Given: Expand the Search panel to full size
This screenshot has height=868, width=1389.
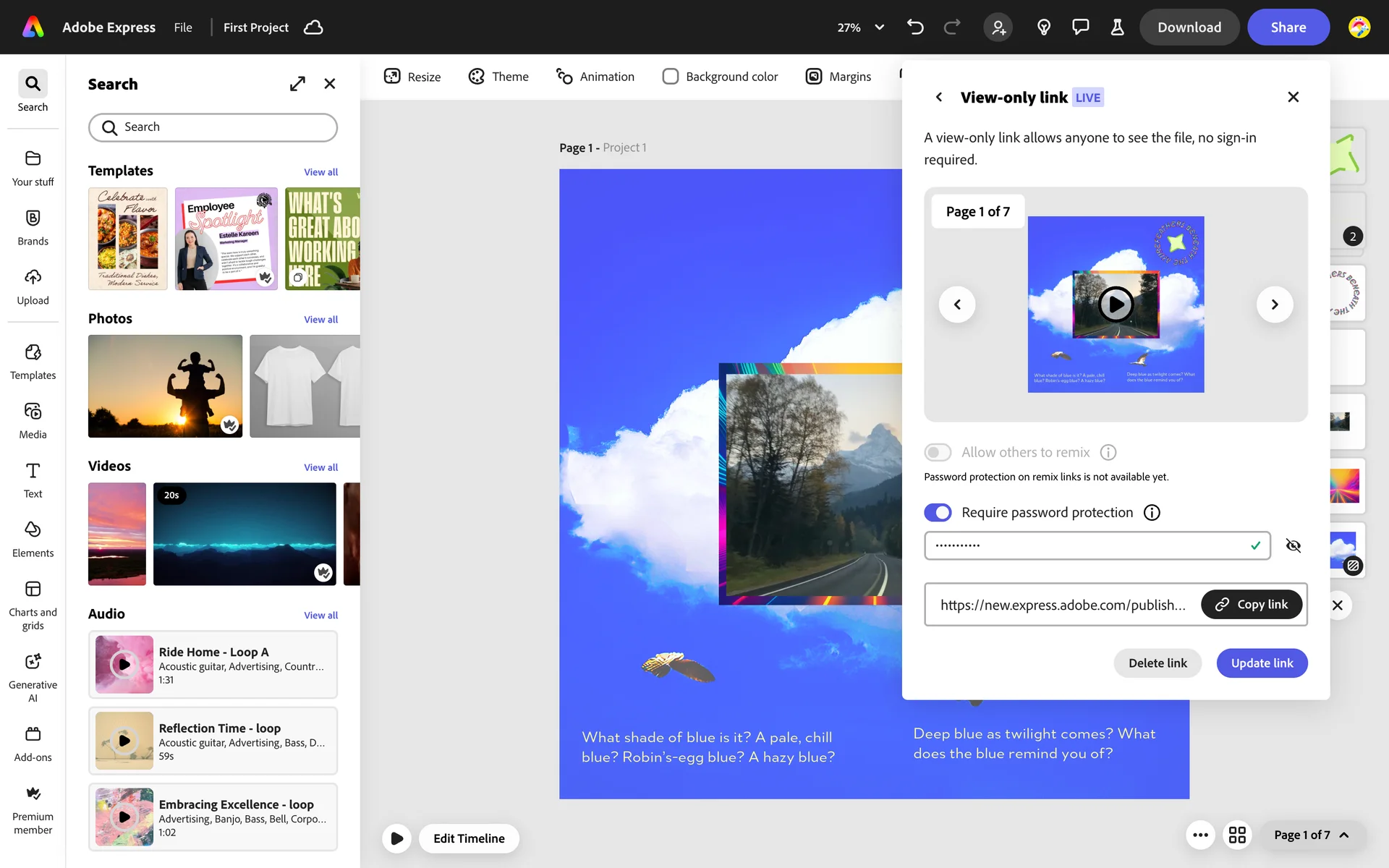Looking at the screenshot, I should tap(297, 84).
